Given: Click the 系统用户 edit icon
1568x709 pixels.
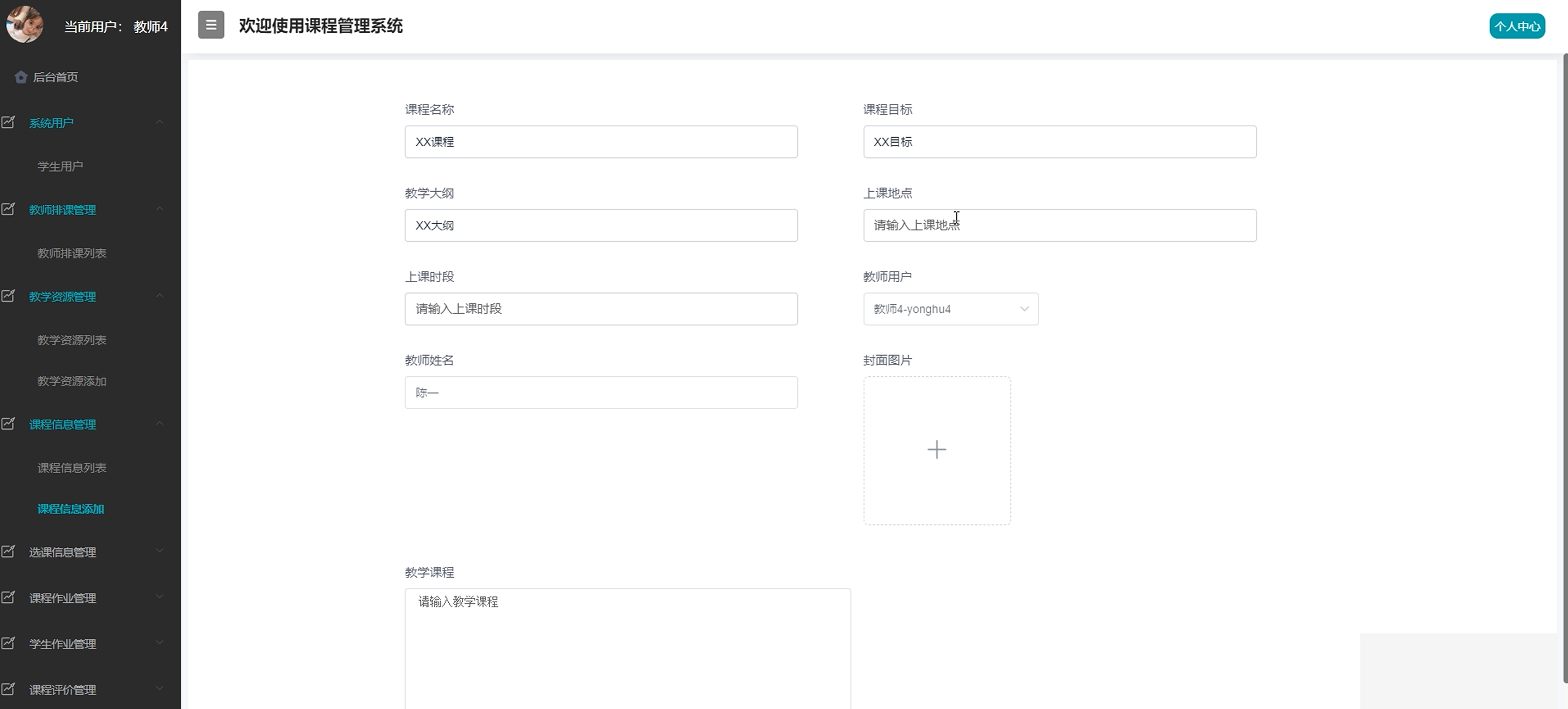Looking at the screenshot, I should pos(9,123).
